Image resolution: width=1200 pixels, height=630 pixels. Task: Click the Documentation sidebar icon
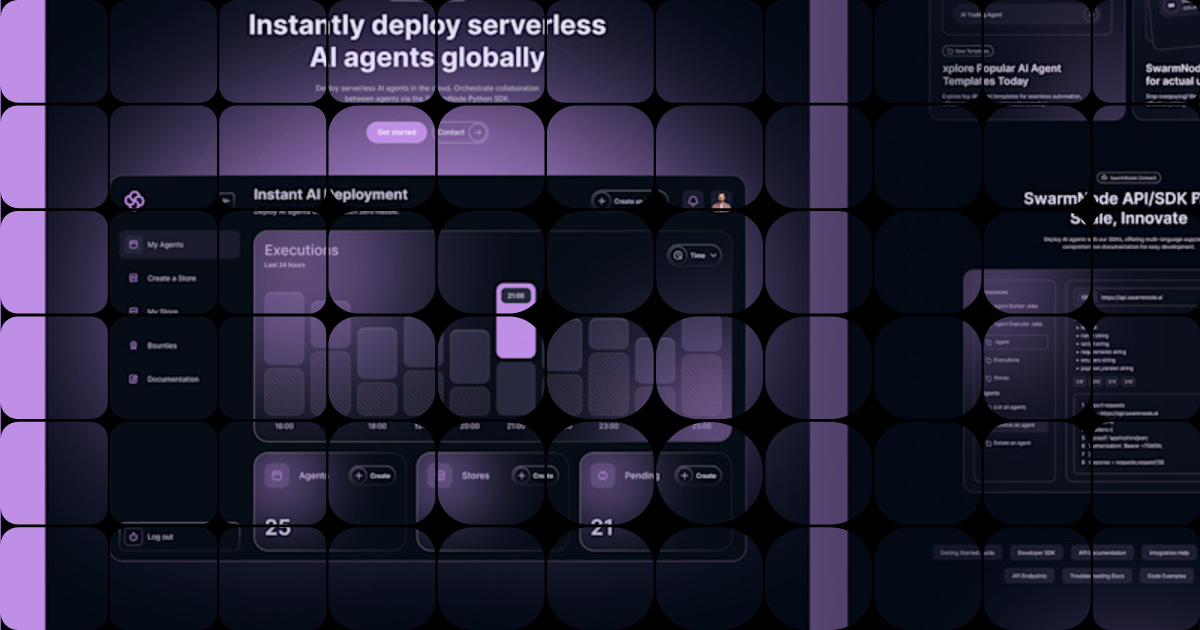point(133,379)
